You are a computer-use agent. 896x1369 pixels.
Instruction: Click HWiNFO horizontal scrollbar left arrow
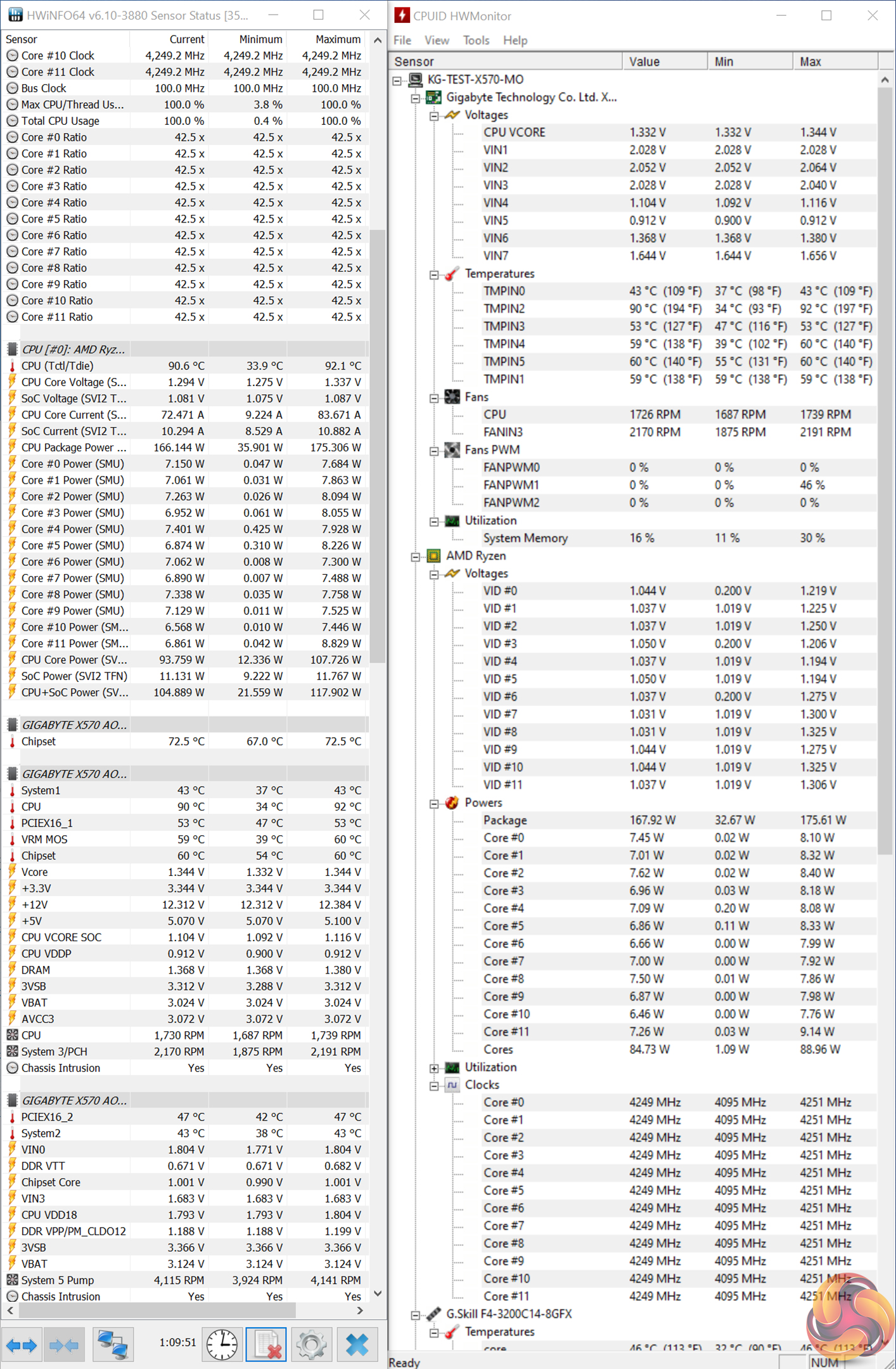pos(10,1310)
